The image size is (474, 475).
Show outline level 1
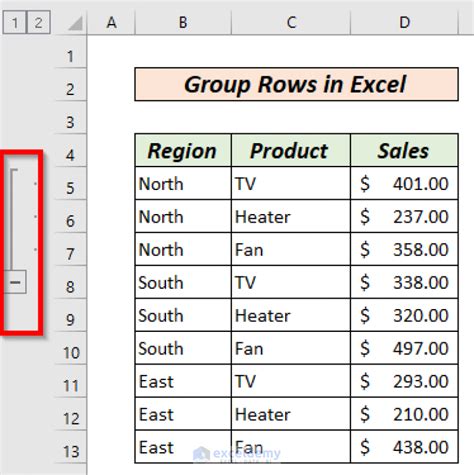15,22
